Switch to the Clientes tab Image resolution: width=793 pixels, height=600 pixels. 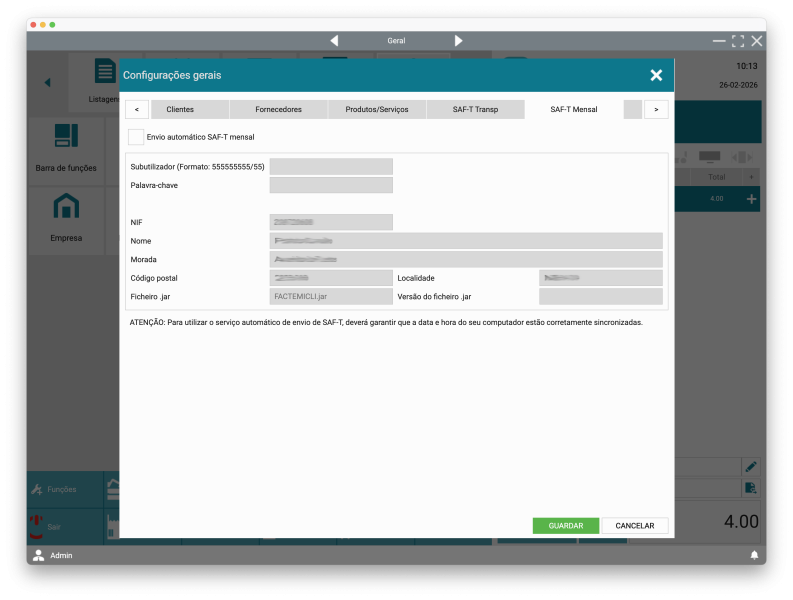click(180, 109)
